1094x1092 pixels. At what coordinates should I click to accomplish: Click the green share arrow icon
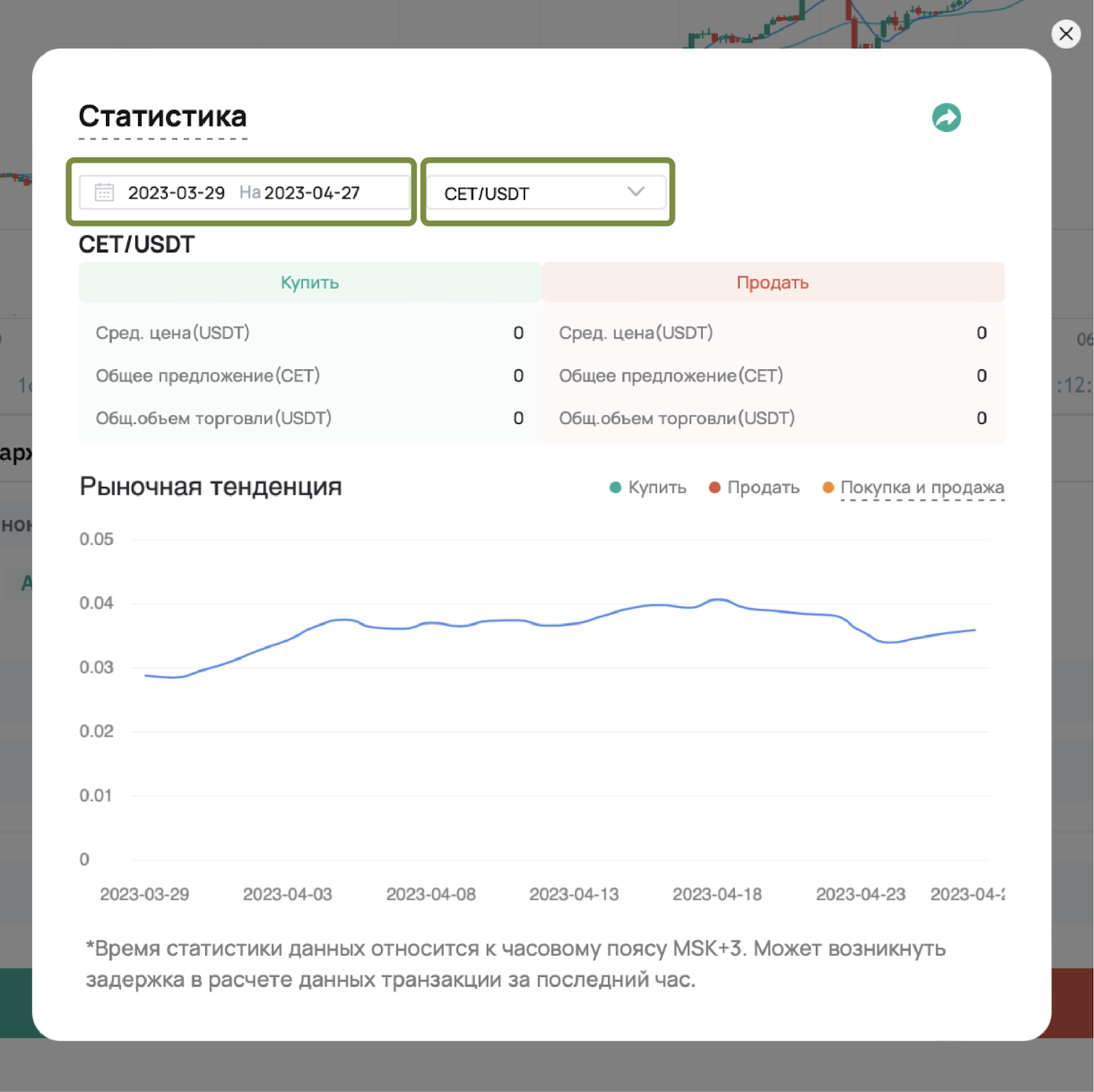click(946, 118)
